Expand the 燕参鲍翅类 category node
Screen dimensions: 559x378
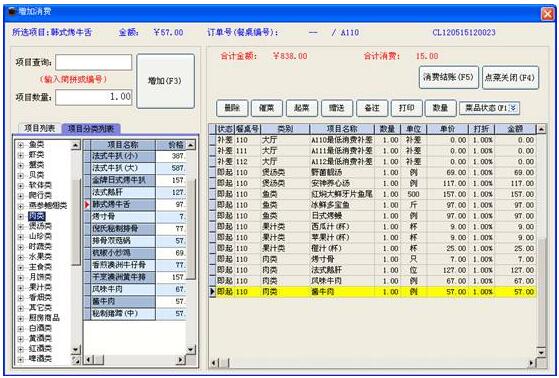21,206
